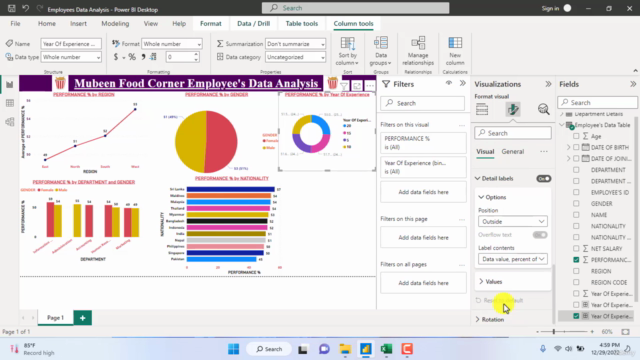
Task: Select the Format visual paintbrush icon
Action: tap(513, 109)
